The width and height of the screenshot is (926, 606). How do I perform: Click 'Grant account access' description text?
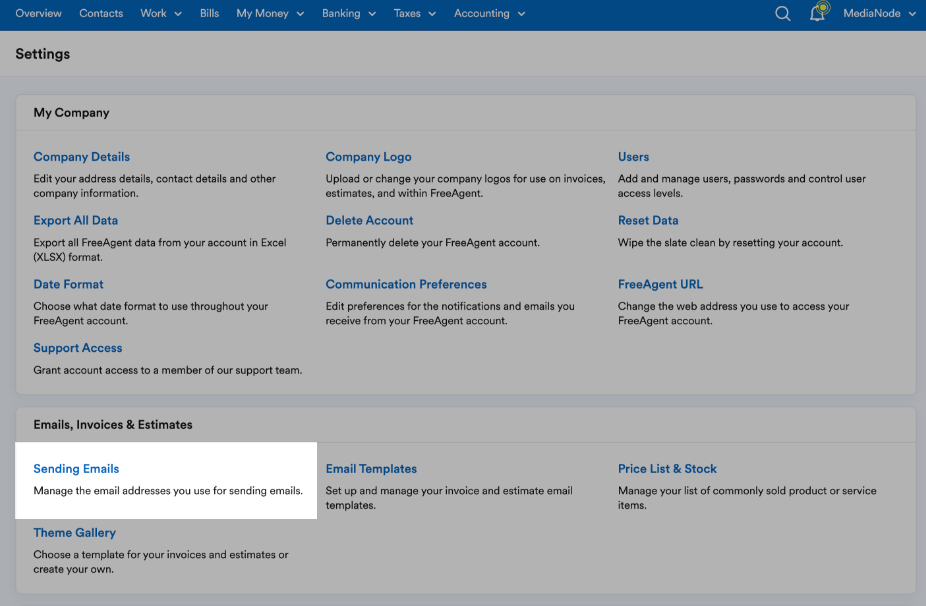168,370
